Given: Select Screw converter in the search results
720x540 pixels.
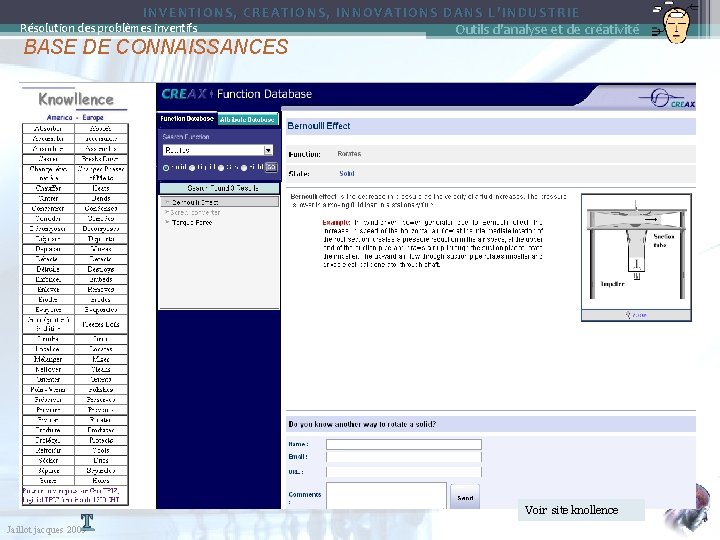Looking at the screenshot, I should click(x=195, y=212).
